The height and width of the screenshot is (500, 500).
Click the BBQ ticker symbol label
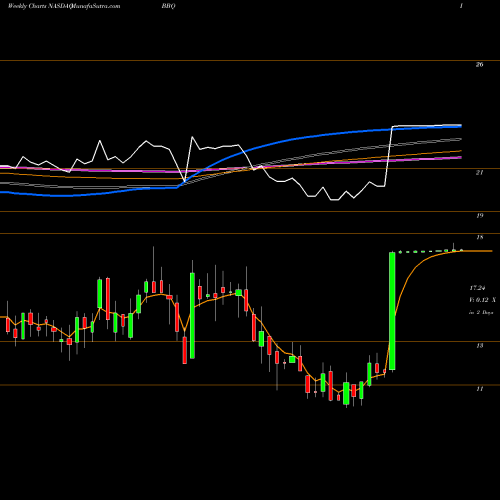click(168, 6)
